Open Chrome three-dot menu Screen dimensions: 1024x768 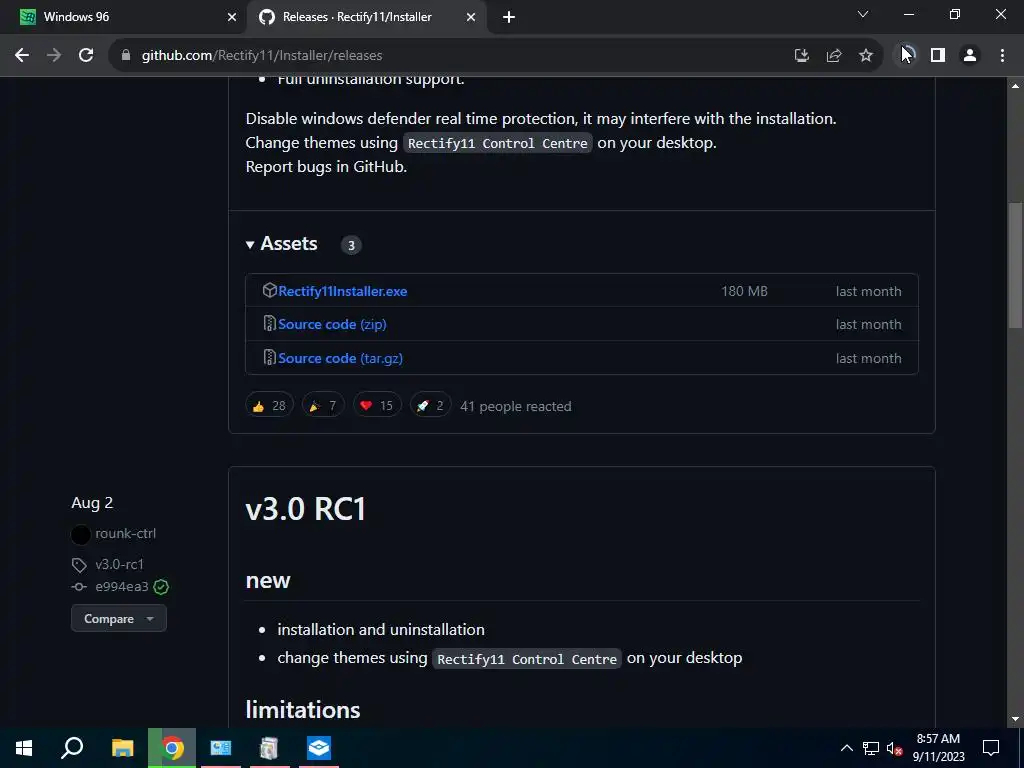1002,56
